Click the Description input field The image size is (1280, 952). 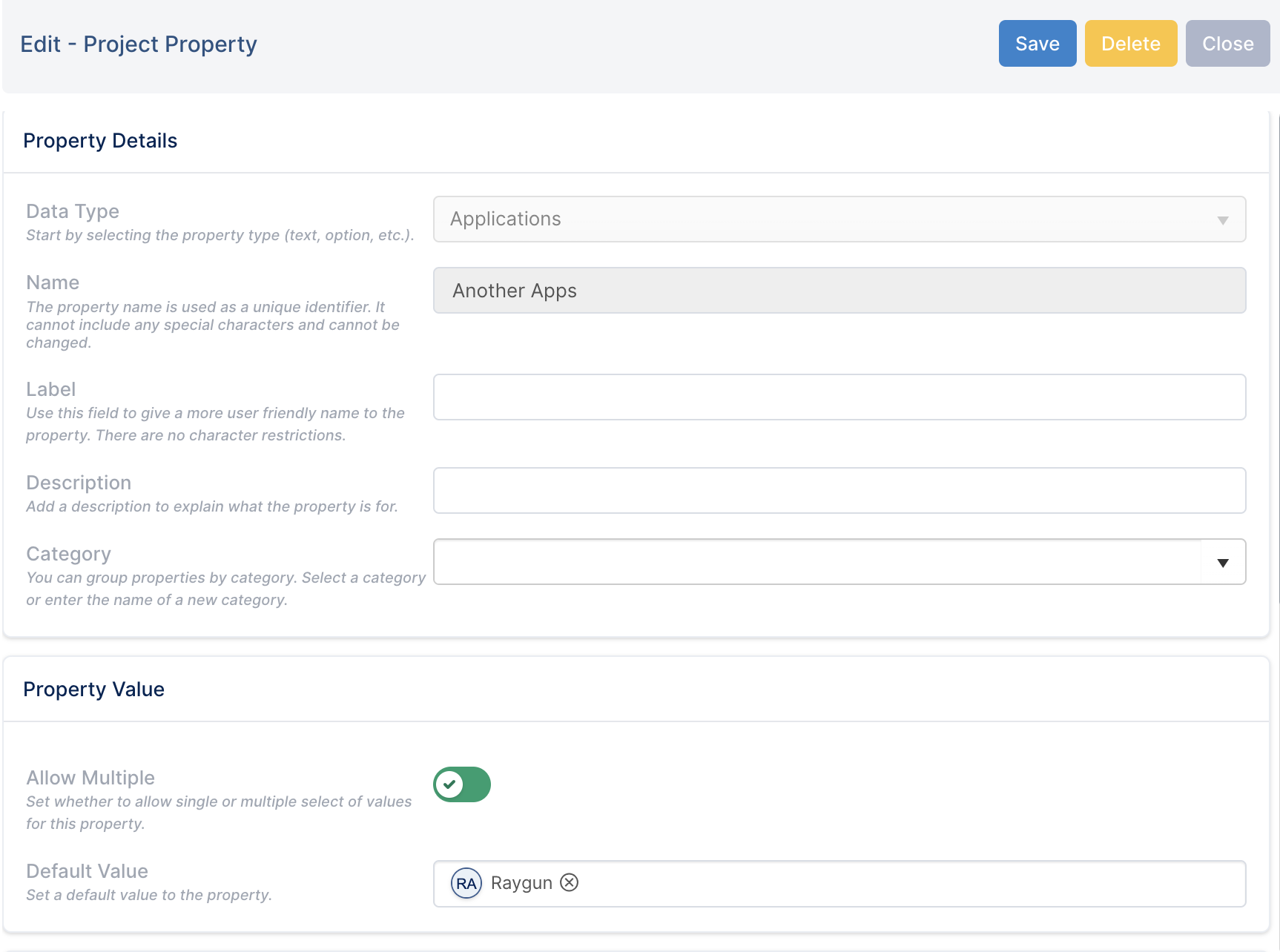tap(839, 490)
